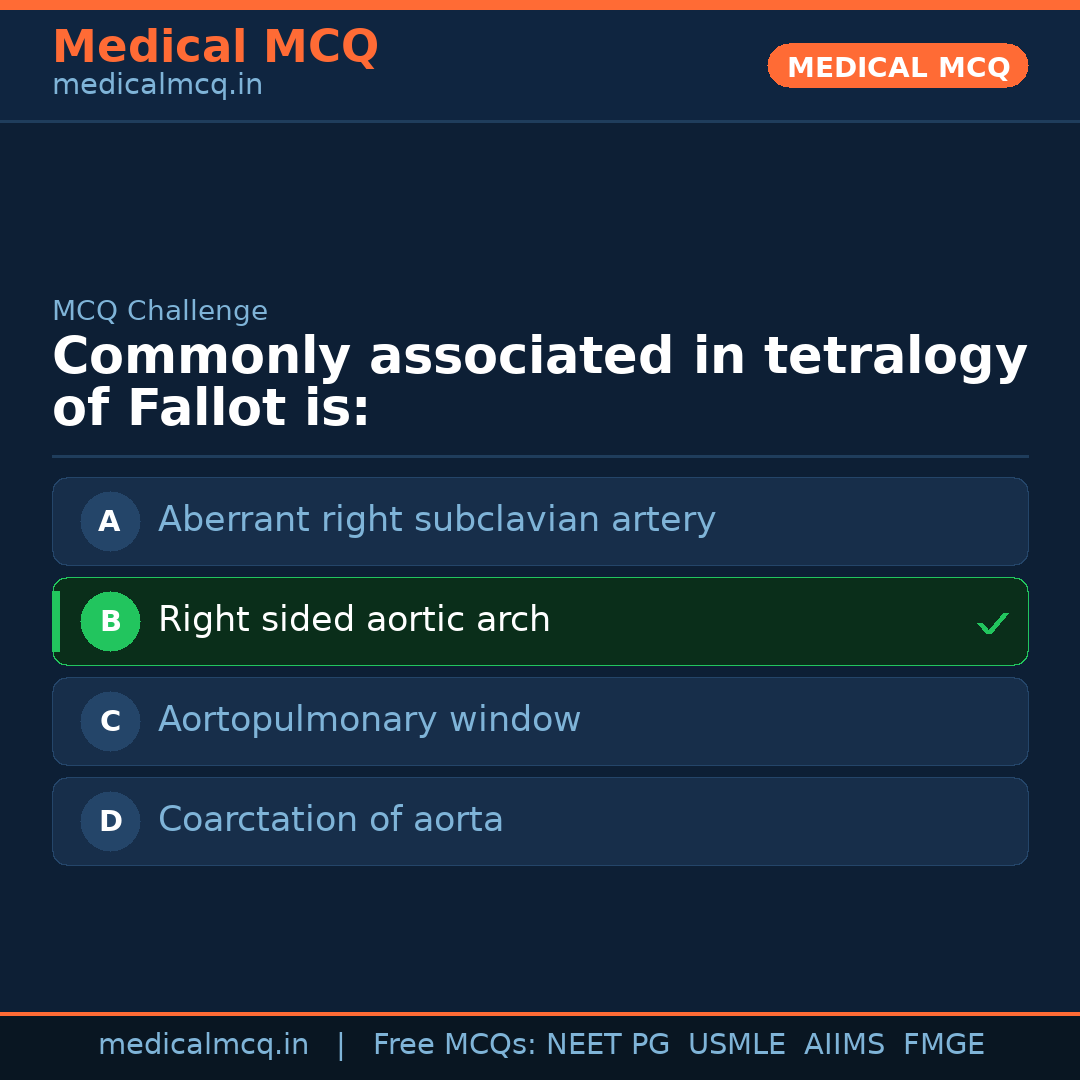The width and height of the screenshot is (1080, 1080).
Task: Click the Medical MCQ header title
Action: 215,47
